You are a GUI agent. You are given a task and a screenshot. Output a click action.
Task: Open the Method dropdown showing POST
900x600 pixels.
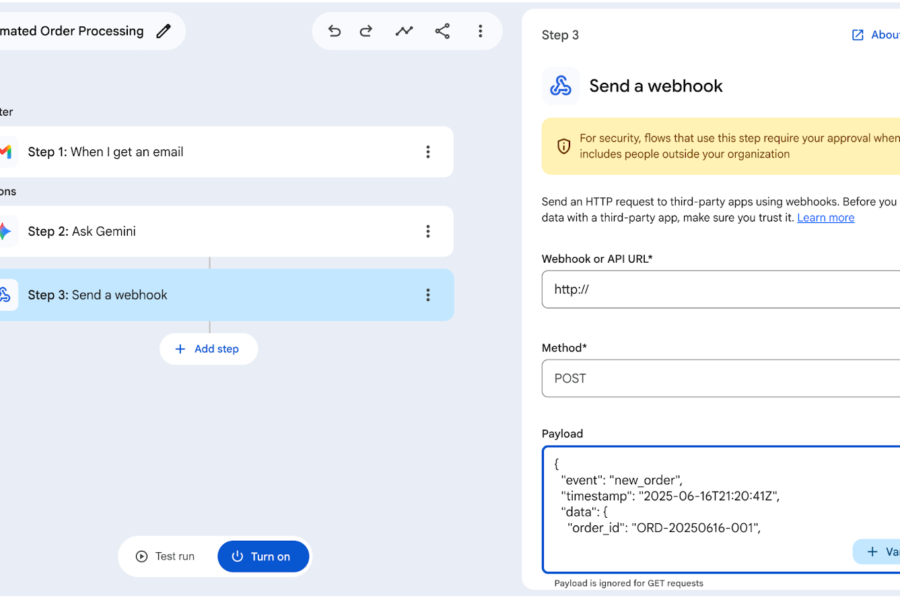click(x=721, y=378)
